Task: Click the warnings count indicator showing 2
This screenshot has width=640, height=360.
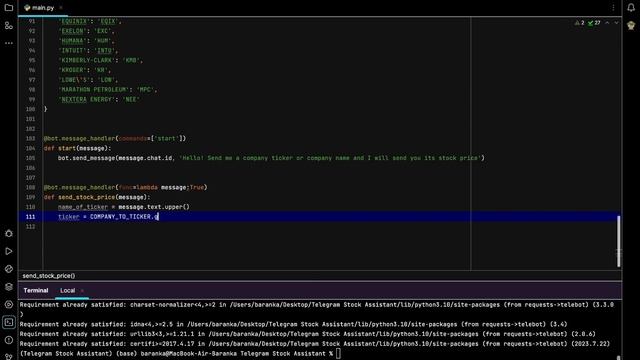Action: [x=580, y=23]
